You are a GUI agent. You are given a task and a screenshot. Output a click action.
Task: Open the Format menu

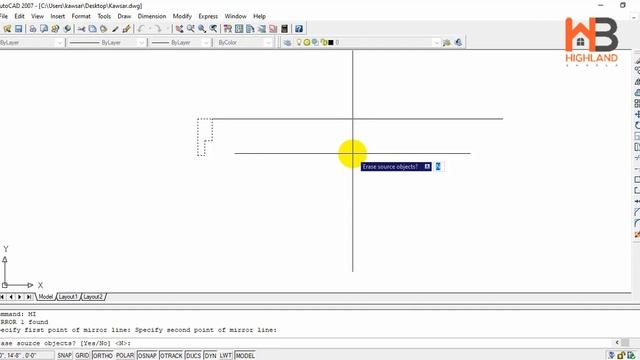coord(81,16)
